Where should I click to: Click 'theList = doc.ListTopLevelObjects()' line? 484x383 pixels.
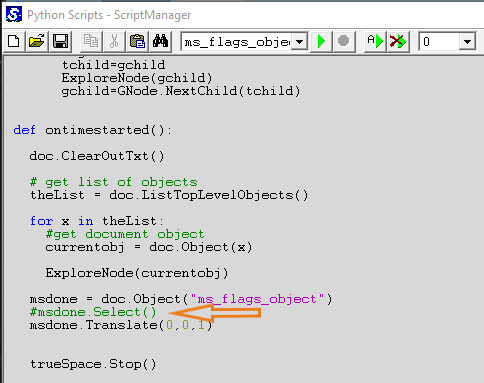169,195
